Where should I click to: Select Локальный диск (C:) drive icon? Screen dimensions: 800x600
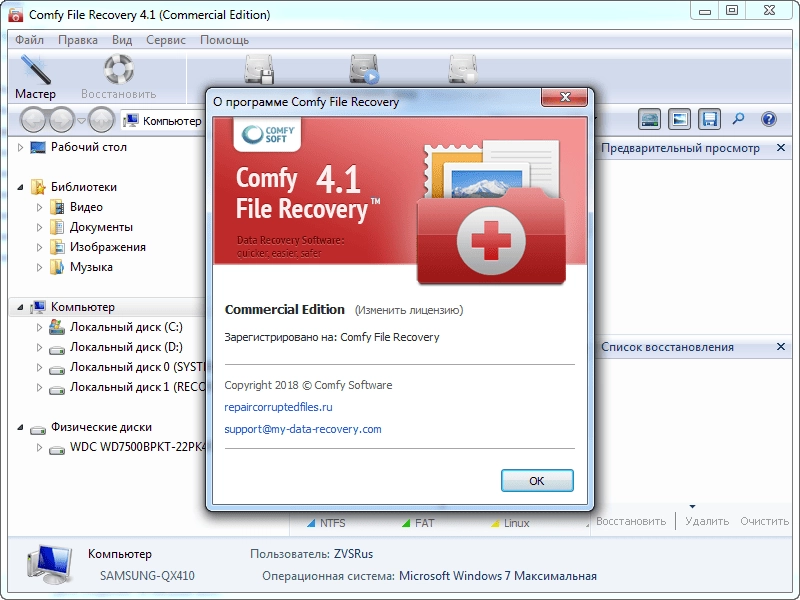point(57,327)
